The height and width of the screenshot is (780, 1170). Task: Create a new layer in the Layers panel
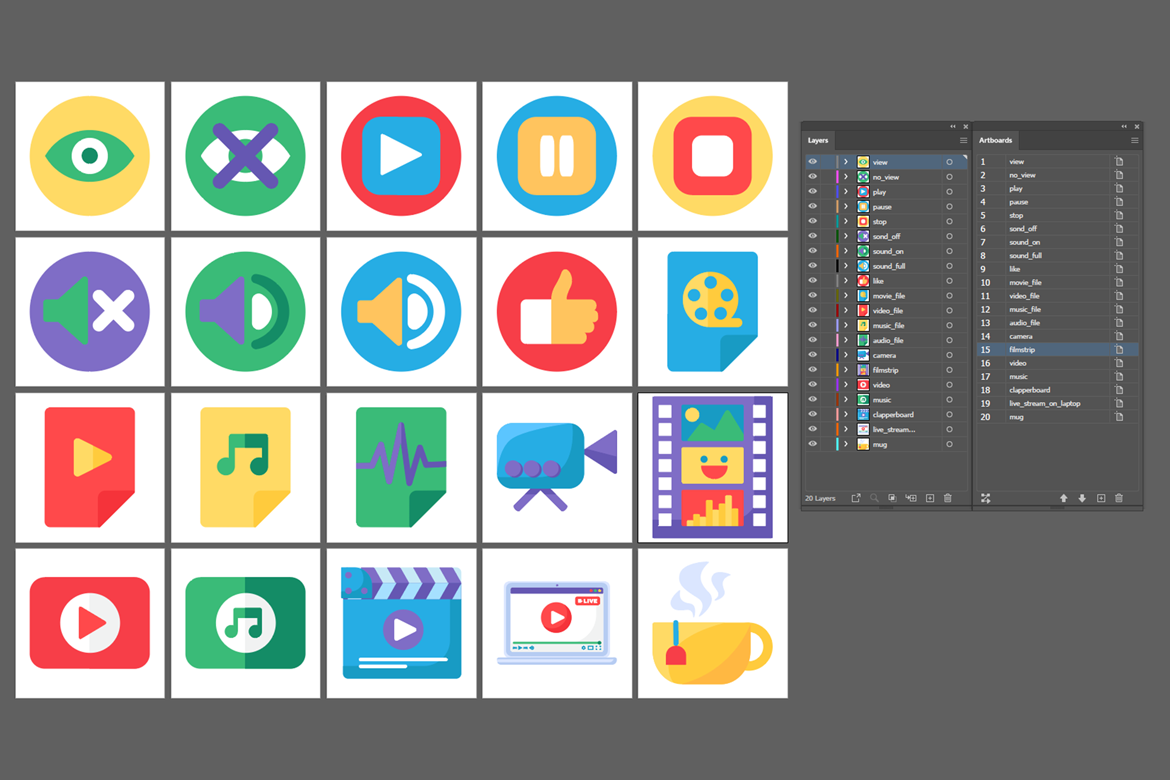930,497
